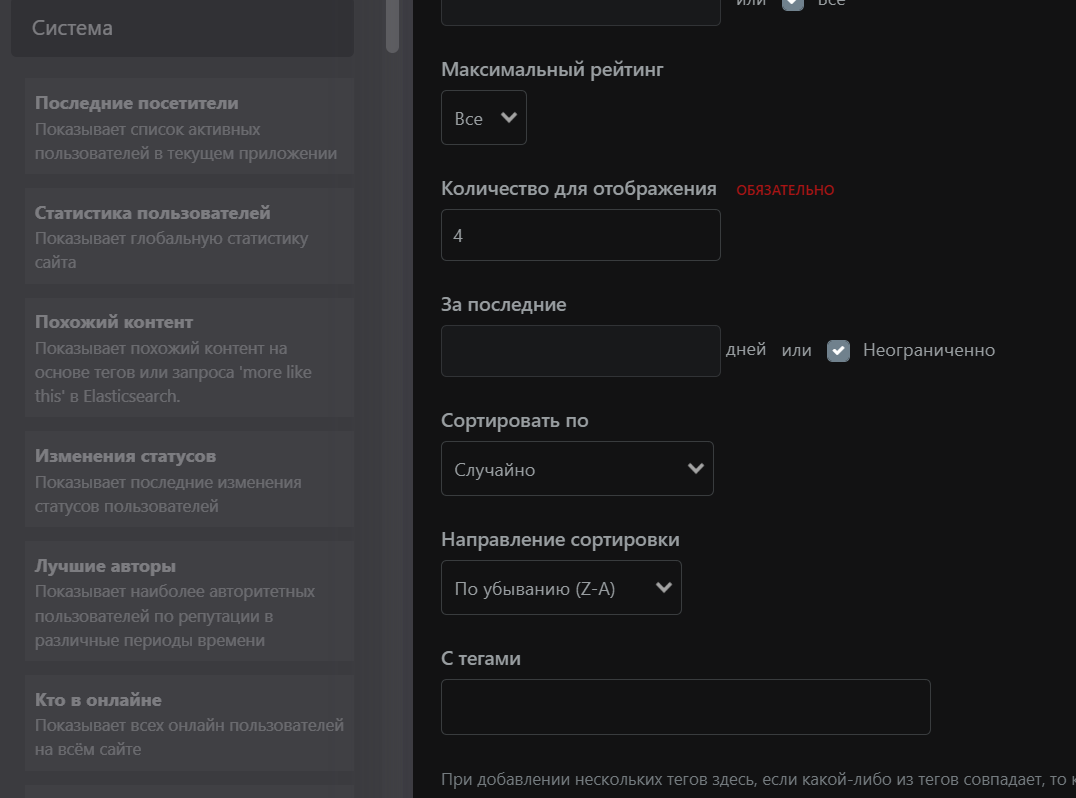The width and height of the screenshot is (1076, 798).
Task: Open the Сортировать по dropdown
Action: [x=577, y=469]
